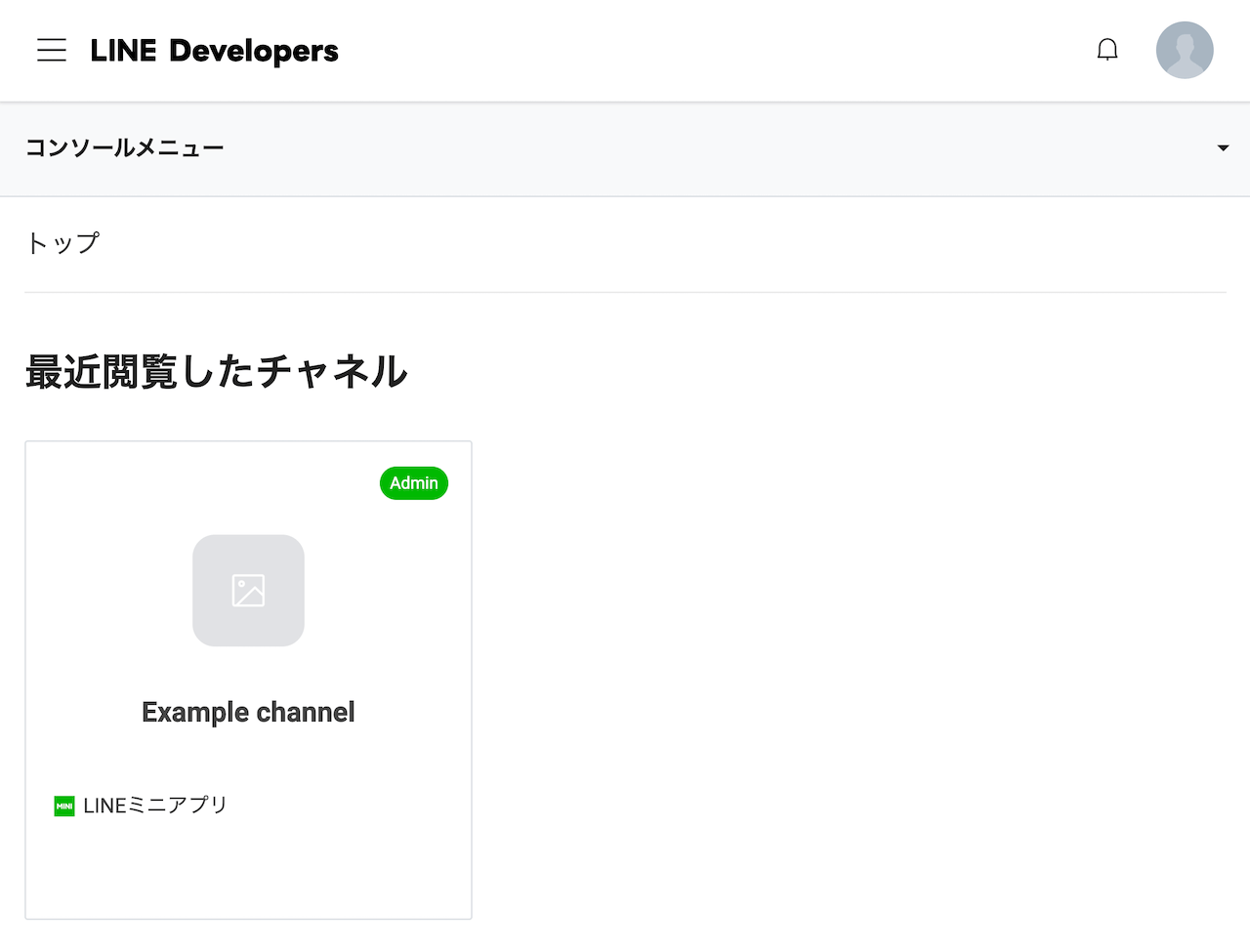This screenshot has height=952, width=1250.
Task: Toggle the Admin permission badge
Action: tap(413, 482)
